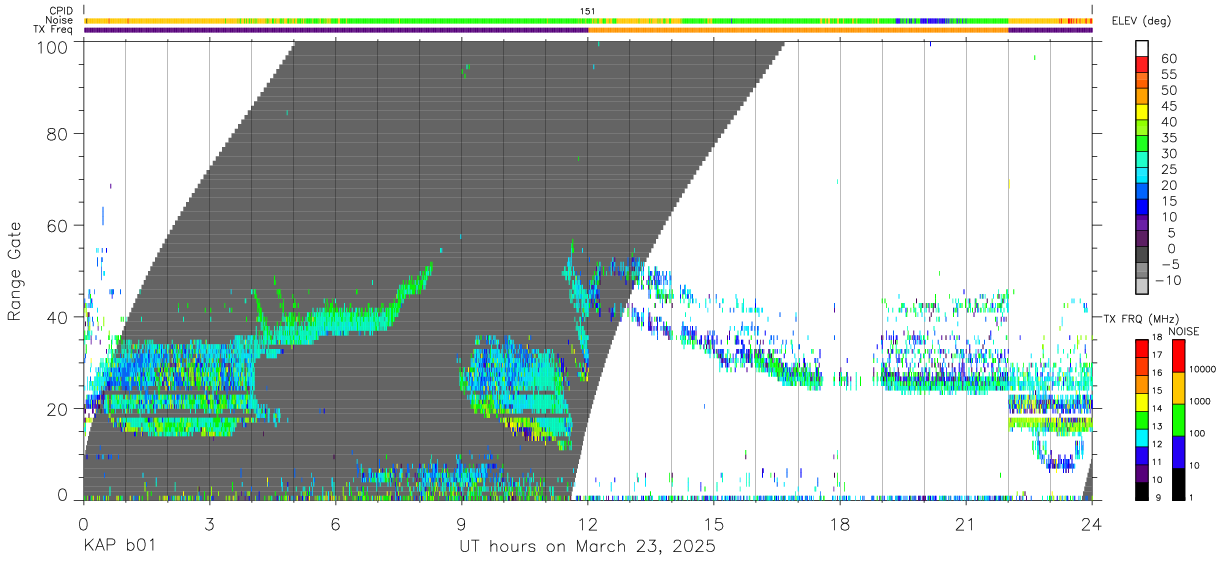This screenshot has height=567, width=1228.
Task: Click the yellow 40-45 elevation color band
Action: [1142, 114]
